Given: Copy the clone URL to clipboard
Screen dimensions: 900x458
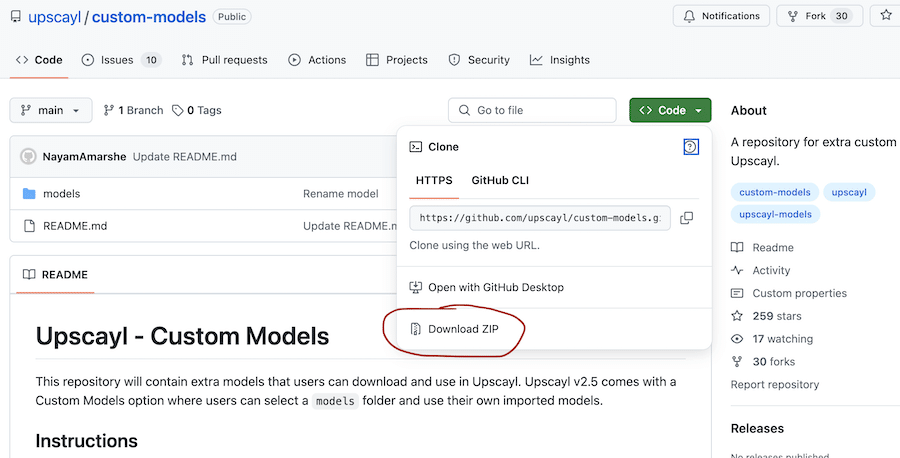Looking at the screenshot, I should [686, 218].
